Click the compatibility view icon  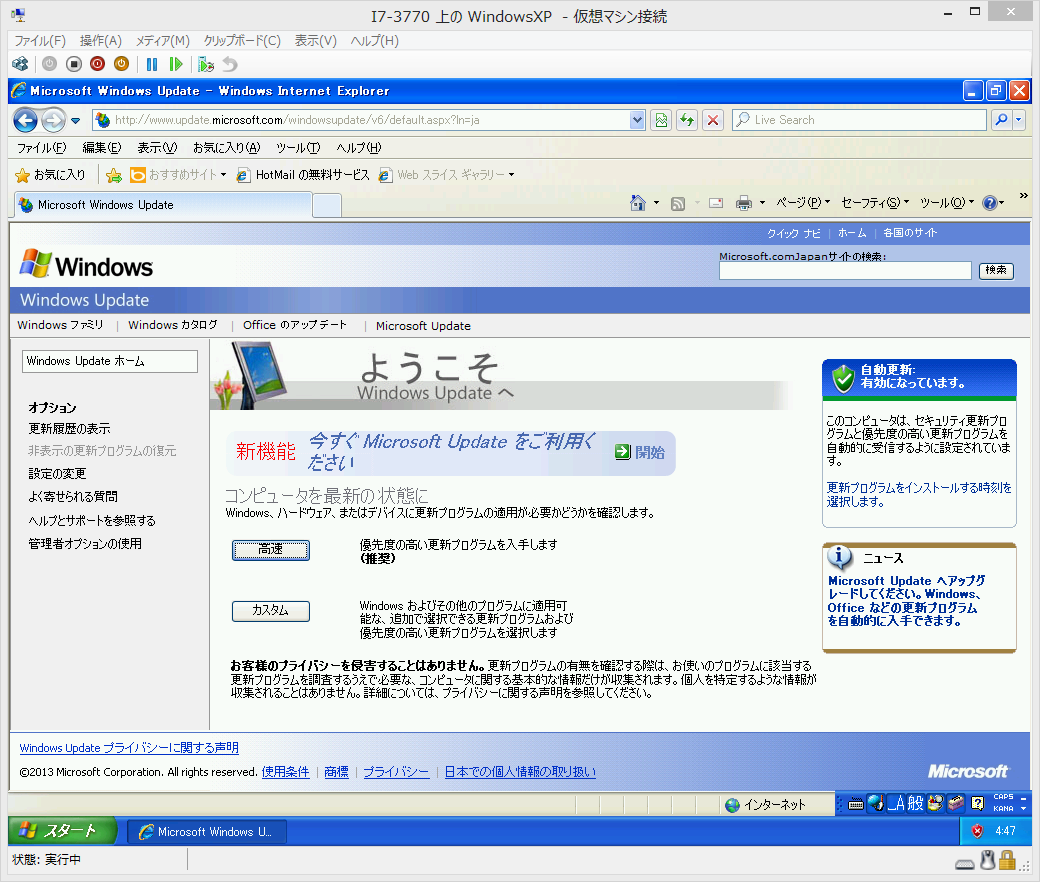coord(661,120)
